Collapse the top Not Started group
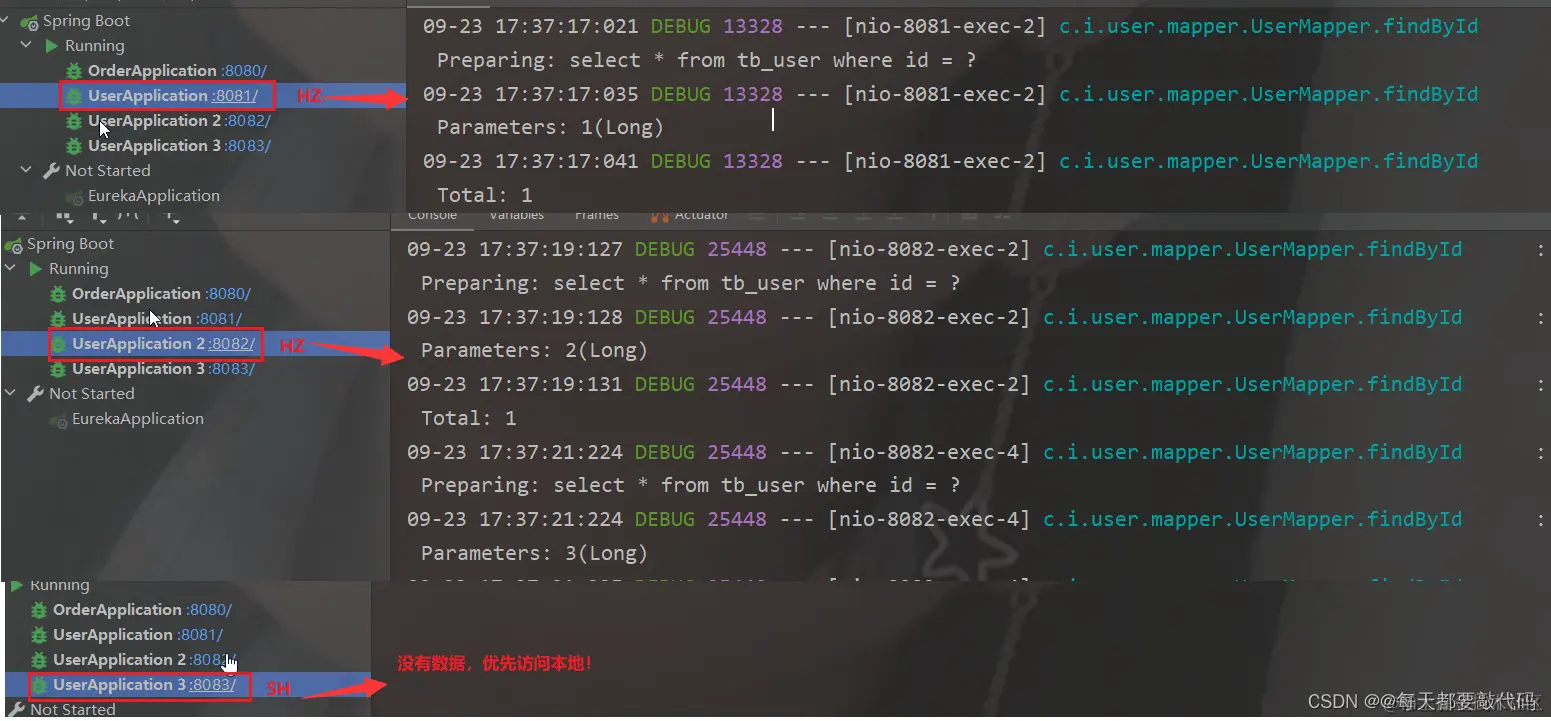 click(27, 171)
